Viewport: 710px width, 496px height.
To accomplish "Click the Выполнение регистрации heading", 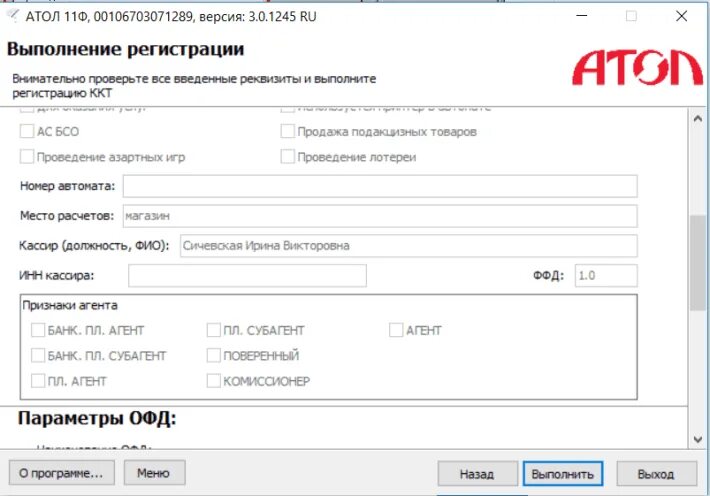I will coord(125,49).
